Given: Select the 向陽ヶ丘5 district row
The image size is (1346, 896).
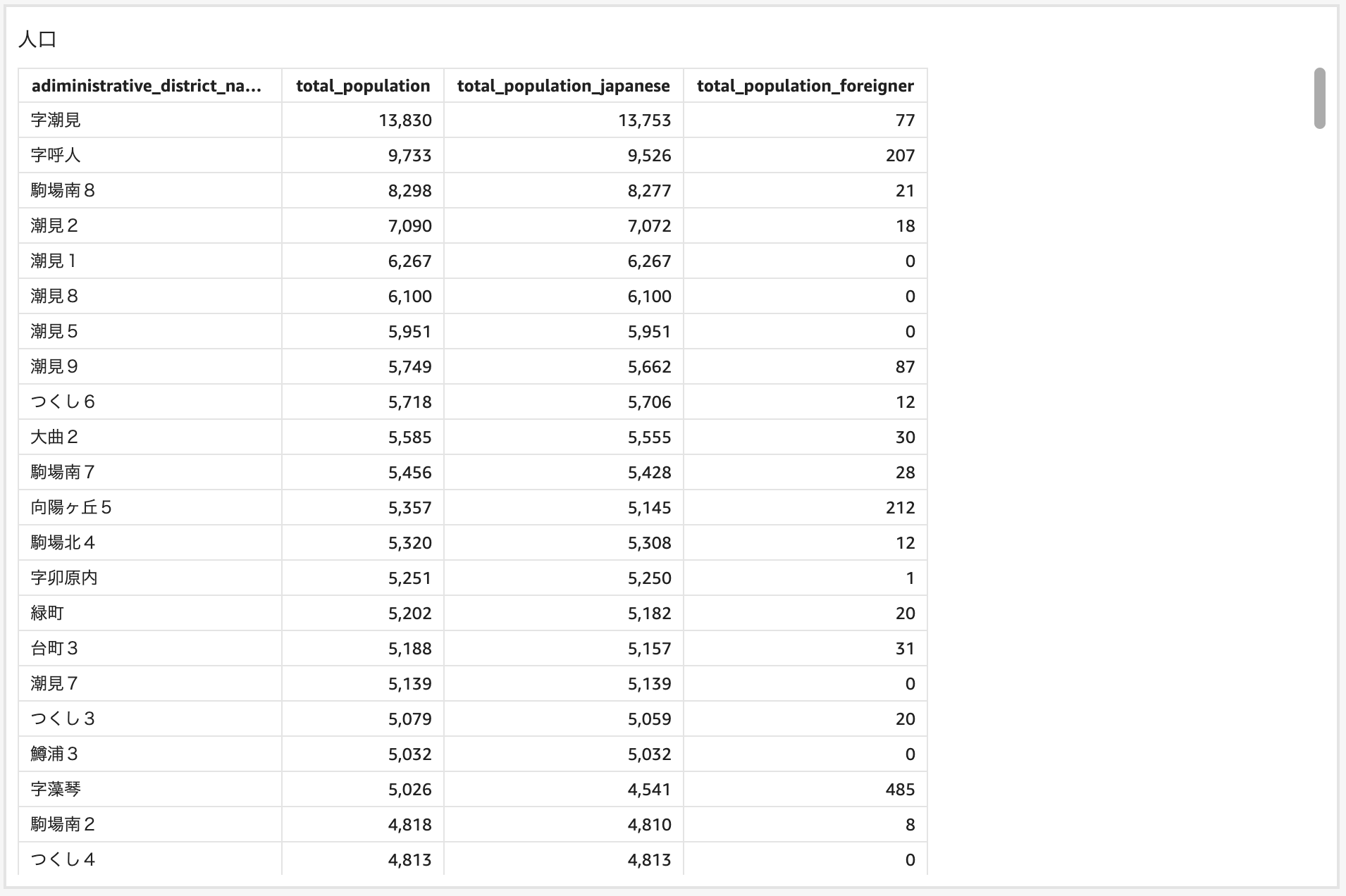Looking at the screenshot, I should click(148, 507).
